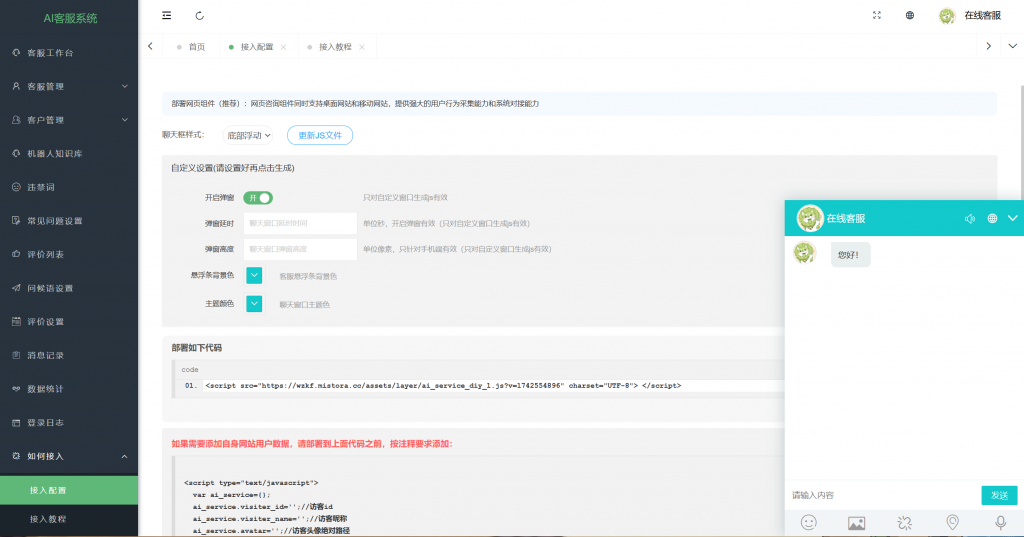Switch to the 首页 tab
The width and height of the screenshot is (1024, 537).
point(191,47)
